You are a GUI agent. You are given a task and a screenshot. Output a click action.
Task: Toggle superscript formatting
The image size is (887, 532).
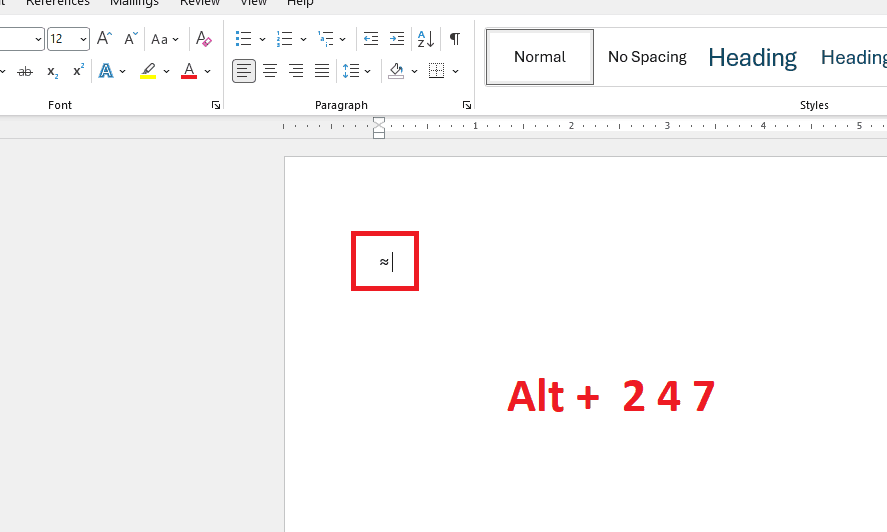coord(79,71)
